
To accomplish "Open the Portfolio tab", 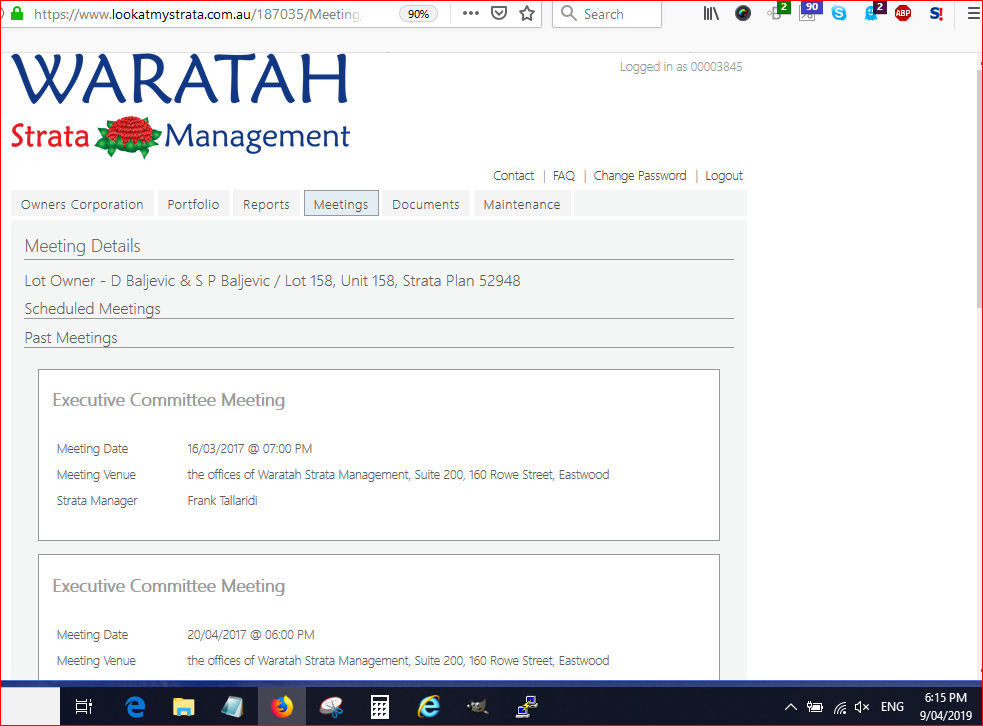I will 194,204.
